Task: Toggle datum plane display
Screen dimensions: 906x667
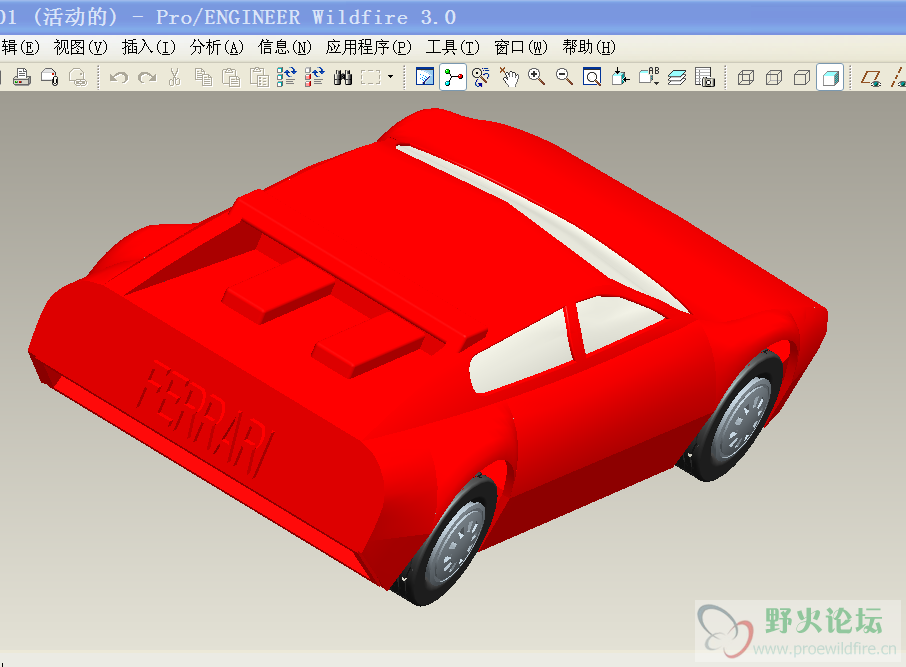Action: point(871,77)
